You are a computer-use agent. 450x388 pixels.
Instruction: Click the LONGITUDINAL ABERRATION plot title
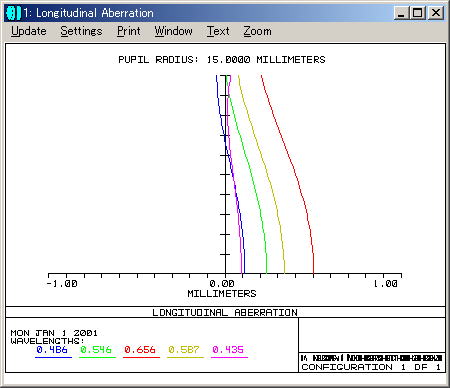[x=225, y=312]
